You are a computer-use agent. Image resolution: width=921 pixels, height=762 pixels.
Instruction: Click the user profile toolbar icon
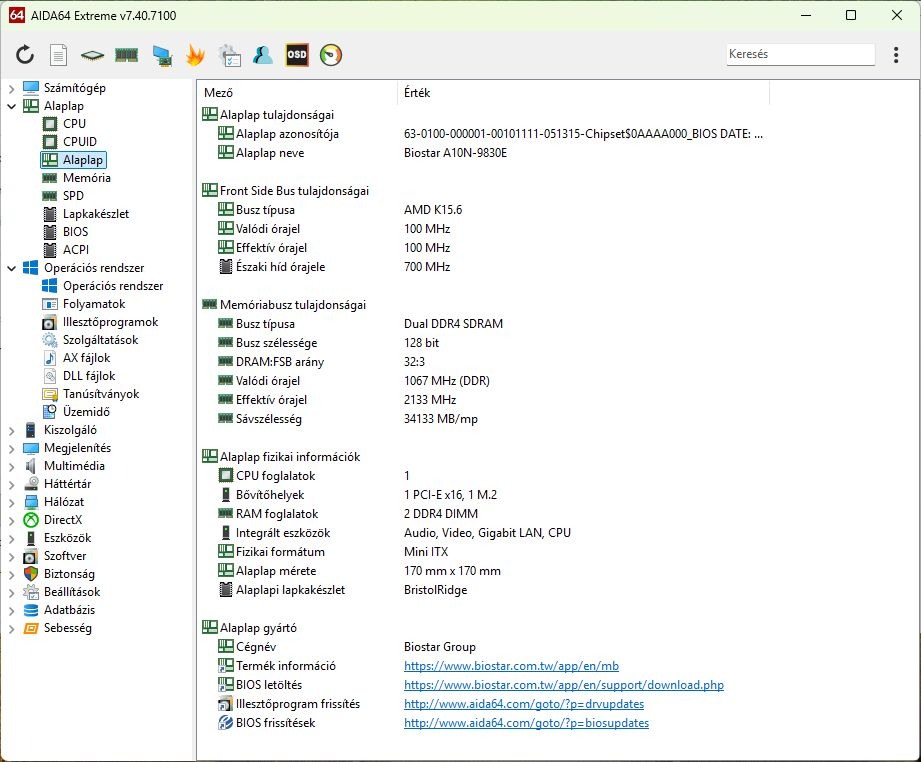point(263,55)
